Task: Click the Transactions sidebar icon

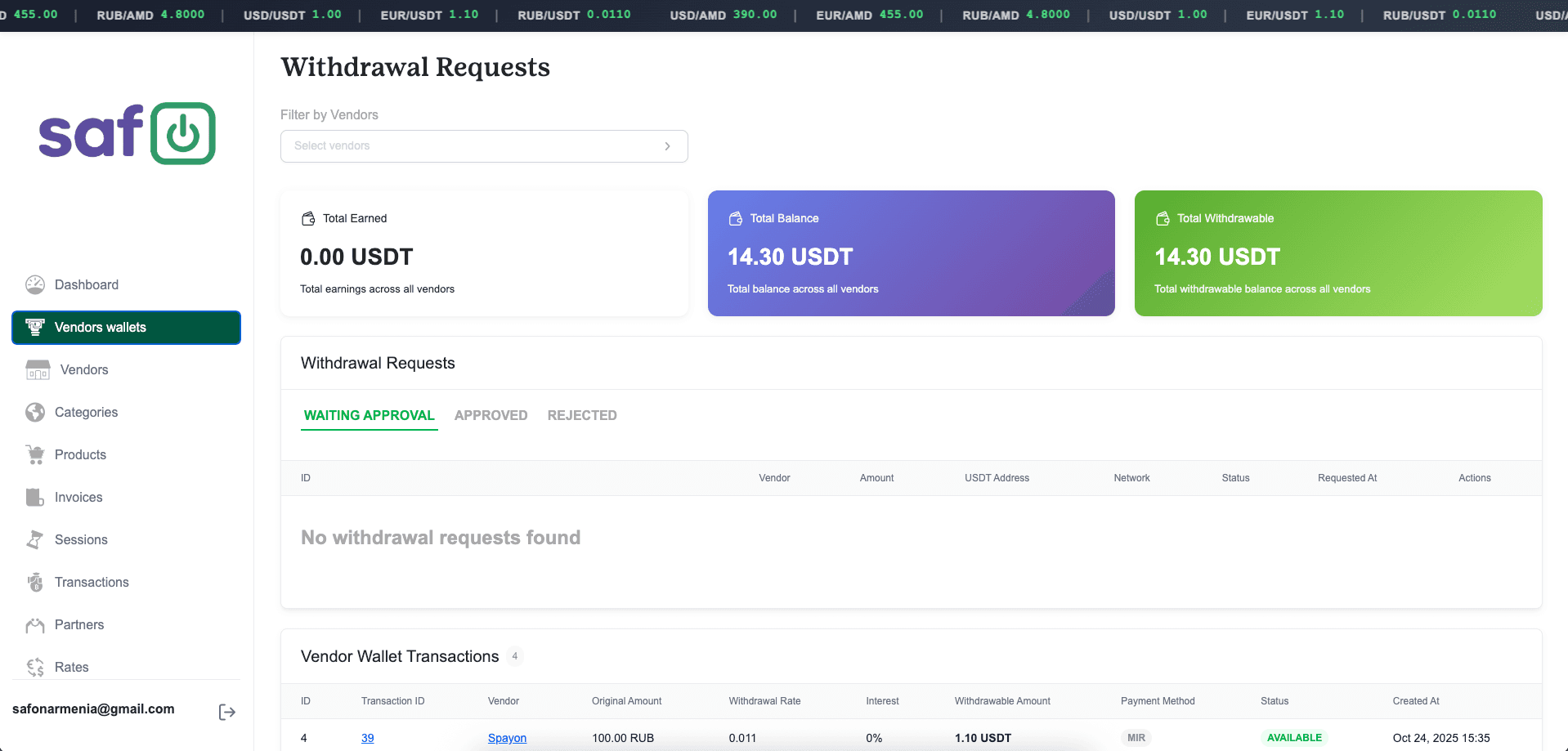Action: (35, 582)
